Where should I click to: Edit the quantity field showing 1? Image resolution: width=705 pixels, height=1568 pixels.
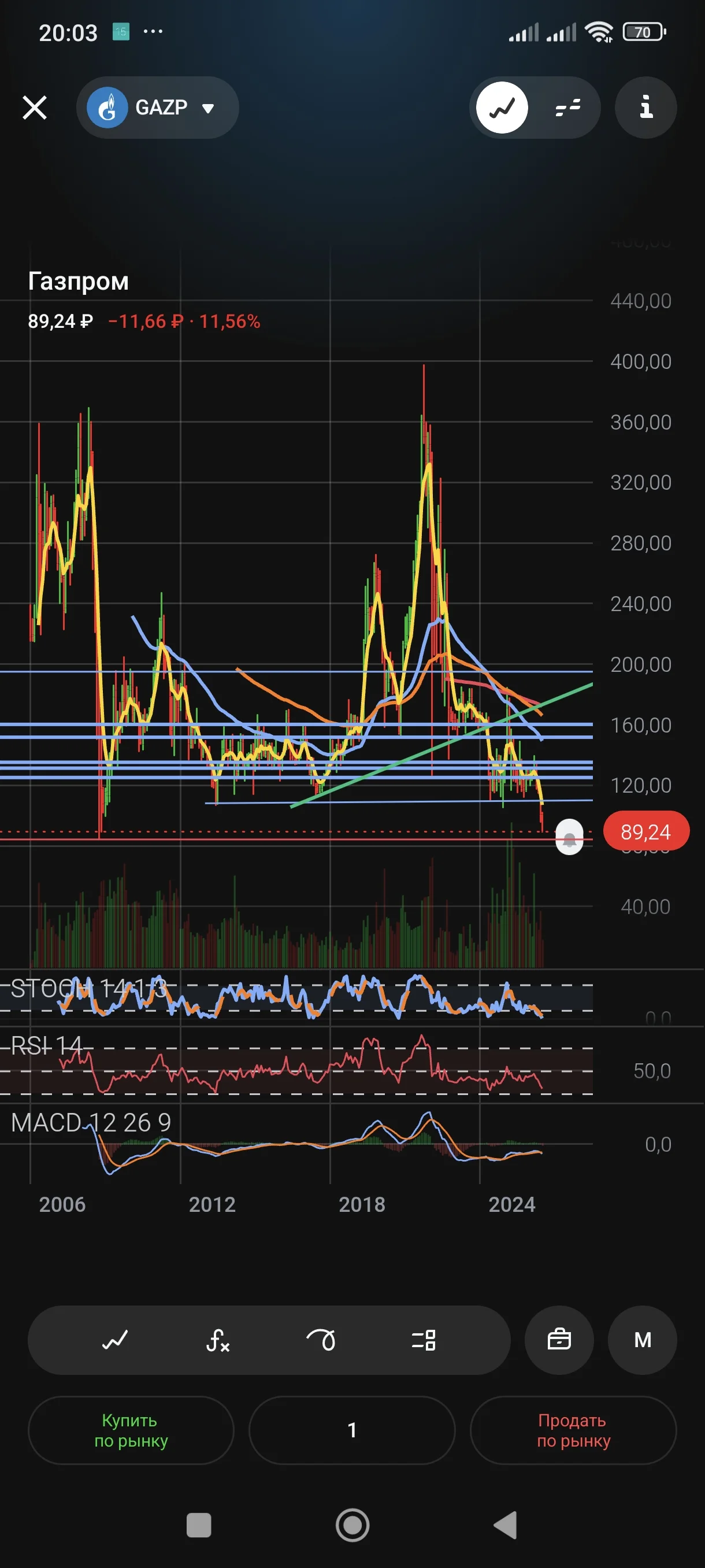tap(351, 1430)
